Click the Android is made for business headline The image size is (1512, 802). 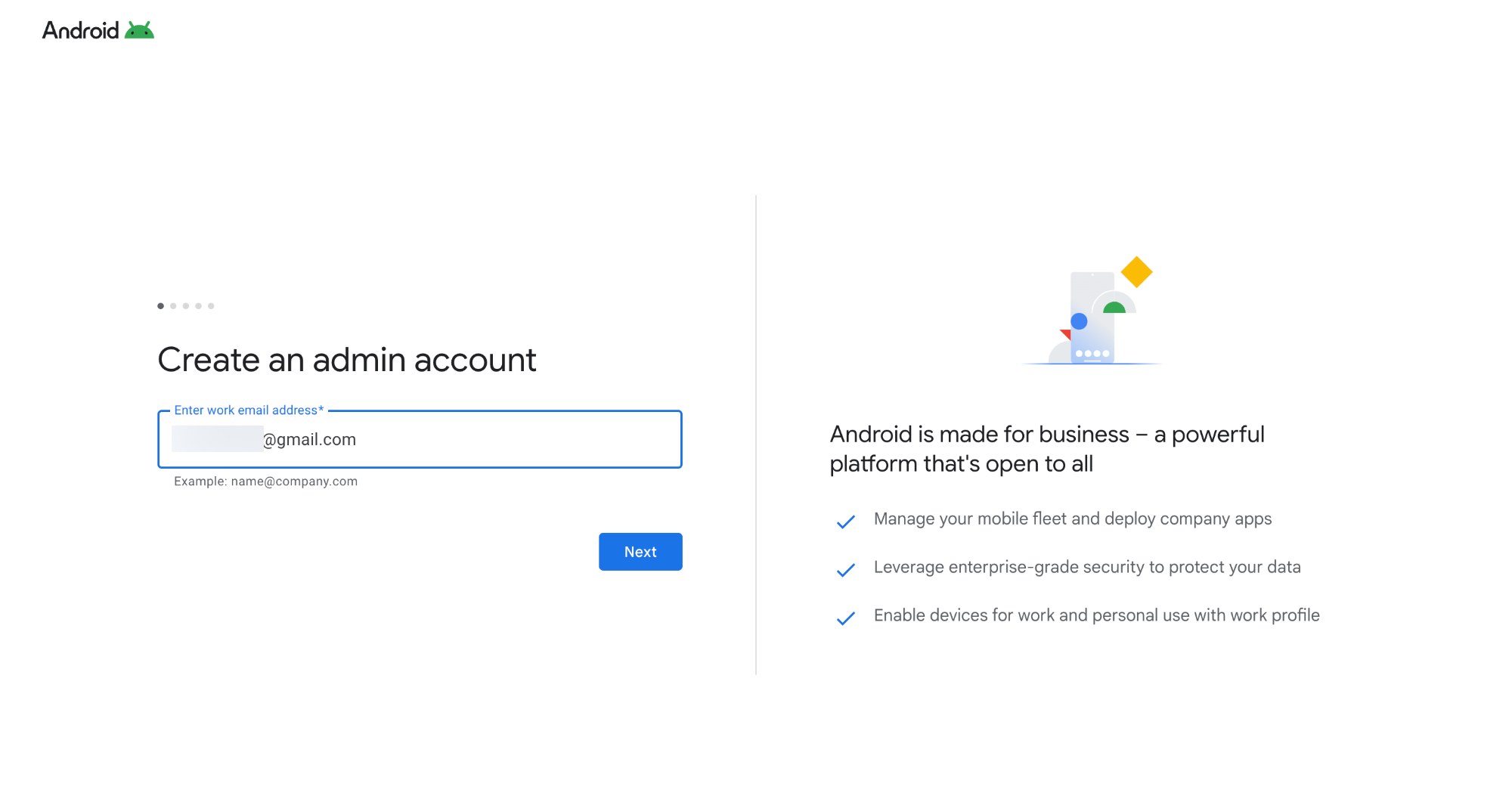(x=1047, y=449)
